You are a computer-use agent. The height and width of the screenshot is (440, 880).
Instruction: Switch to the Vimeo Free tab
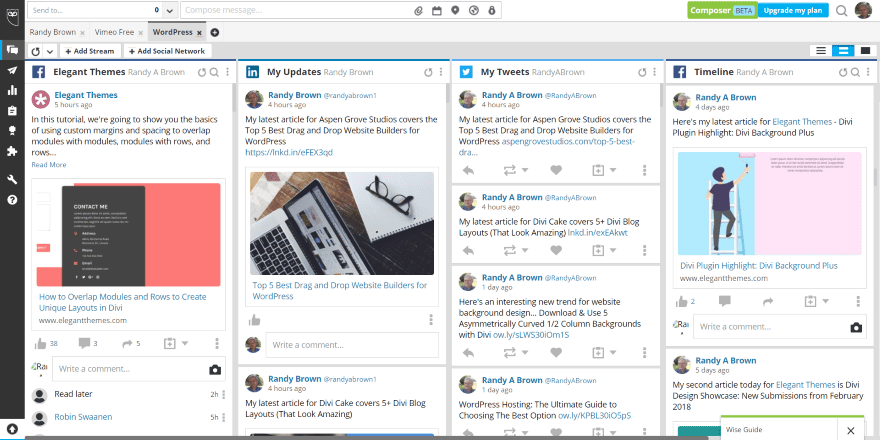pyautogui.click(x=114, y=33)
